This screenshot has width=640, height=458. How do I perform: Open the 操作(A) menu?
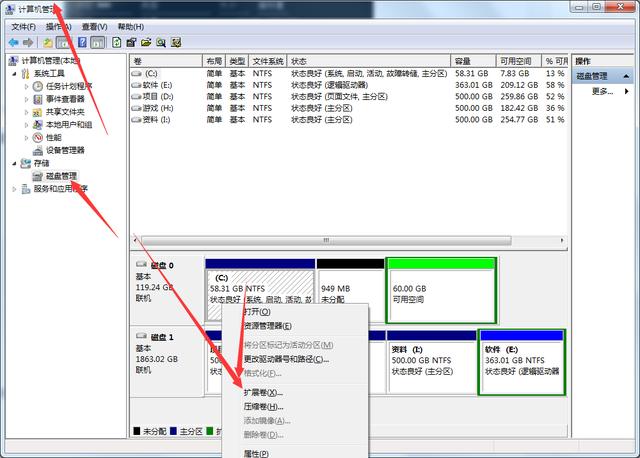click(59, 26)
